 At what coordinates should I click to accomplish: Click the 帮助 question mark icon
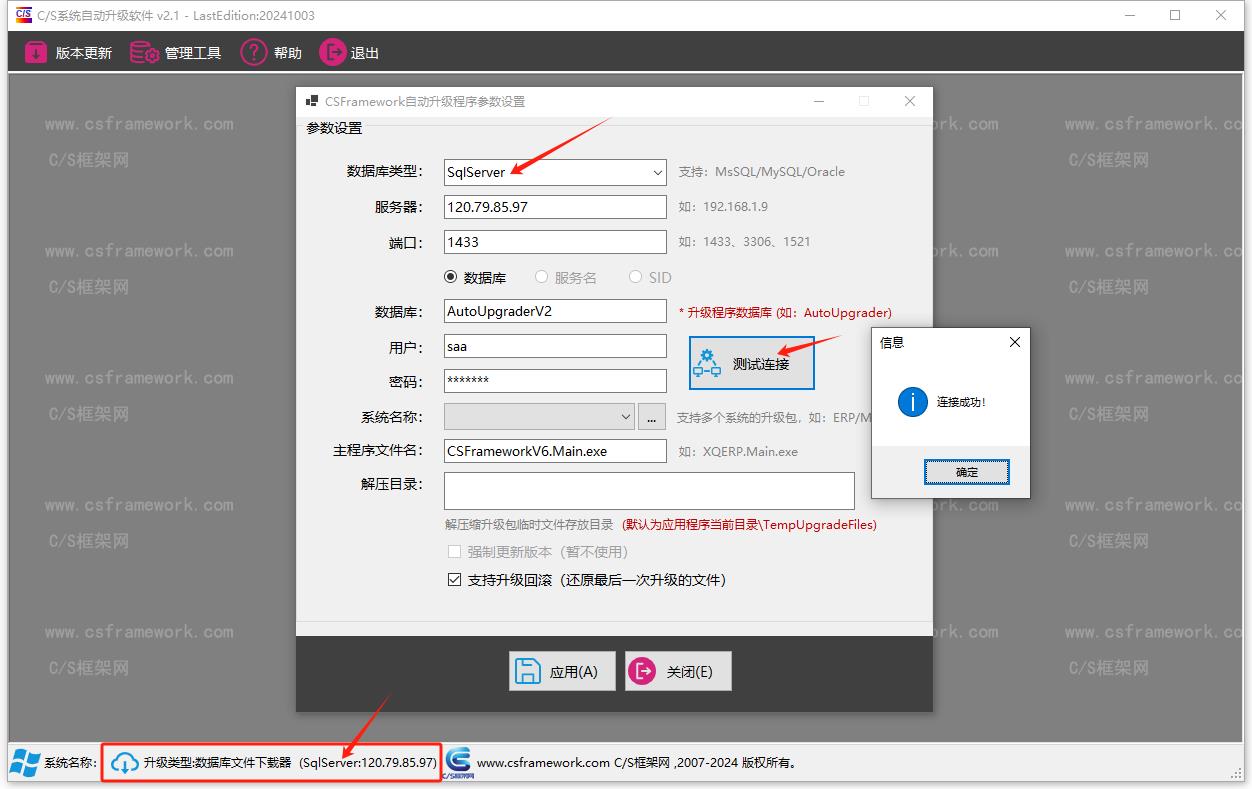[253, 52]
